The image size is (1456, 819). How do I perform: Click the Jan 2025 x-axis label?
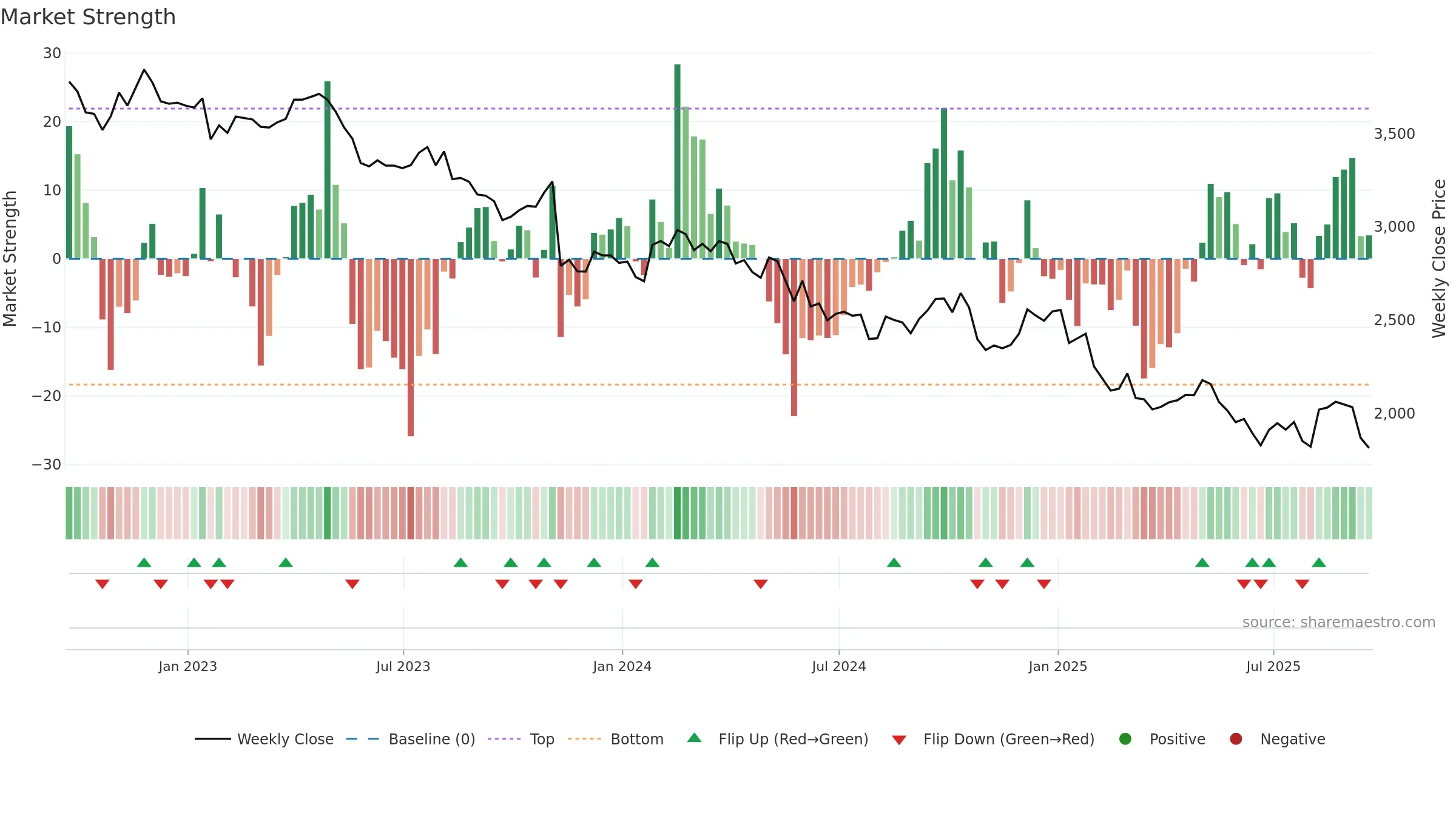1057,666
